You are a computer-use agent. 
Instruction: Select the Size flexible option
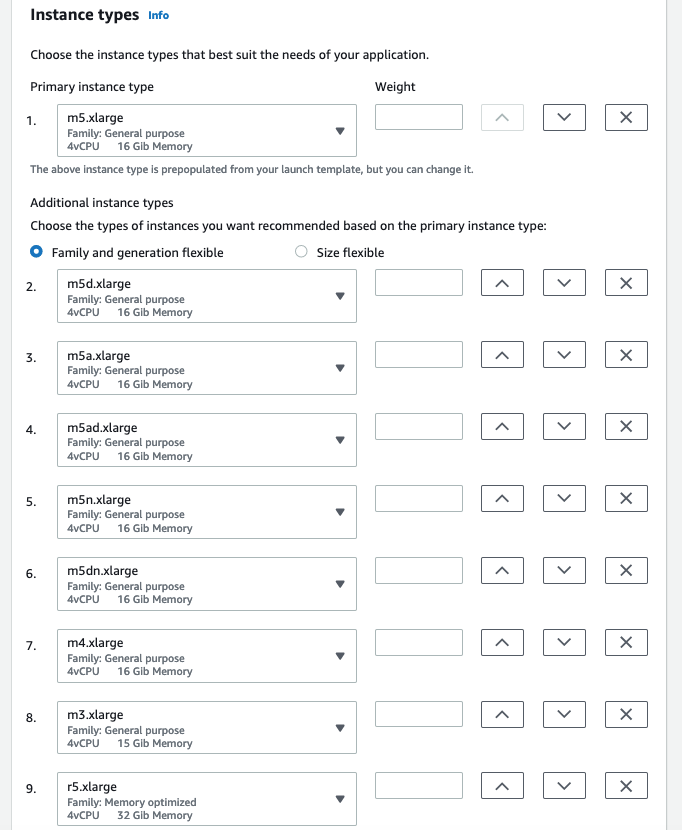(x=300, y=252)
